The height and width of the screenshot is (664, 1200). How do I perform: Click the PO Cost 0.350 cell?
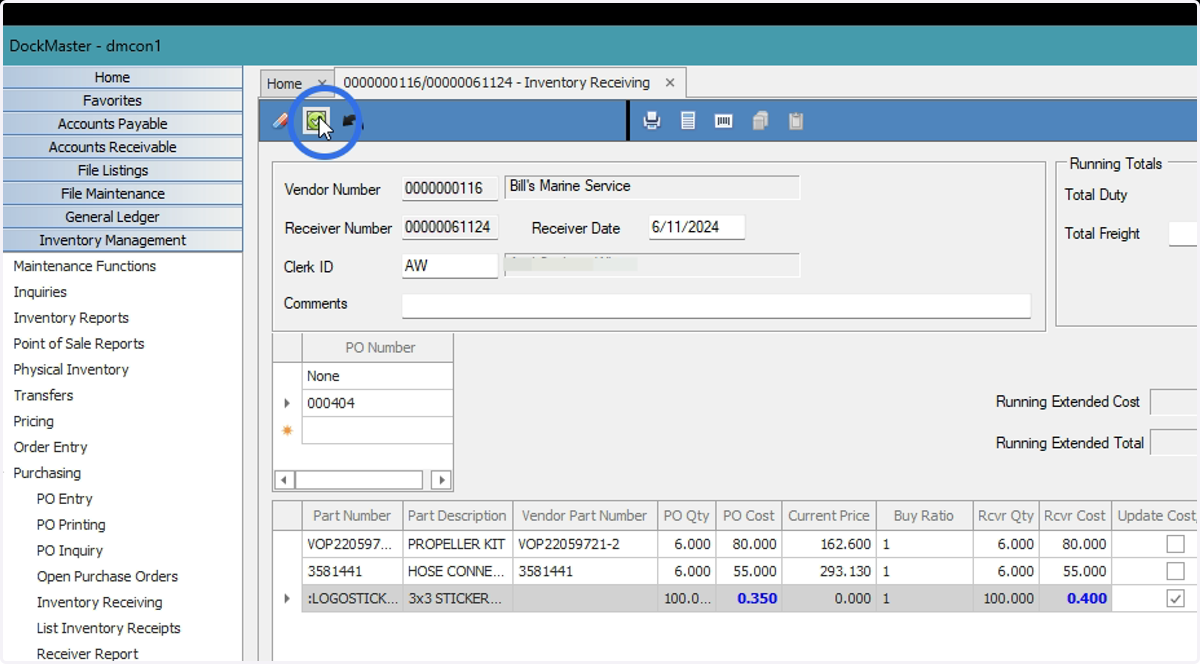[x=749, y=598]
